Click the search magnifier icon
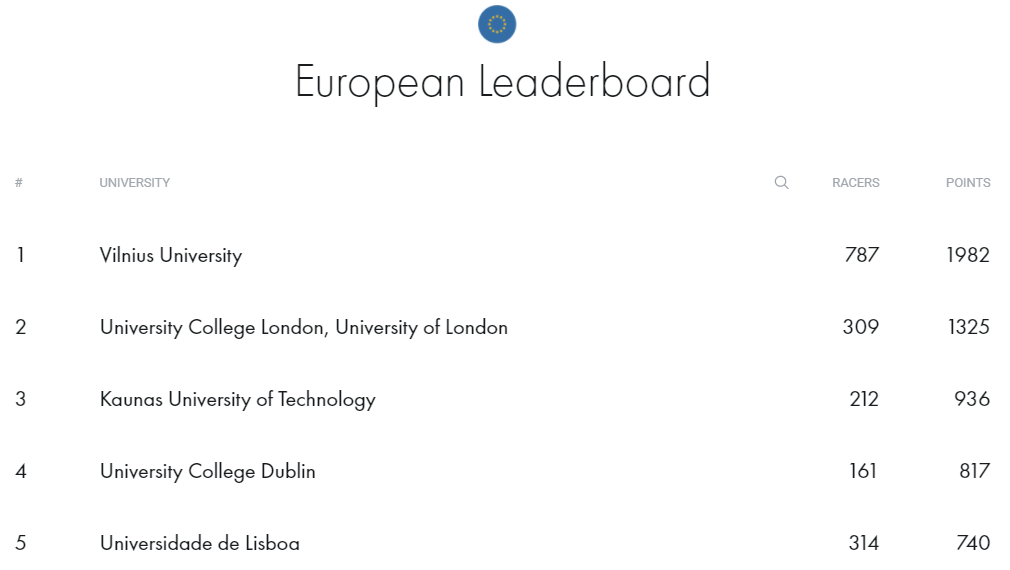The image size is (1010, 570). coord(781,182)
